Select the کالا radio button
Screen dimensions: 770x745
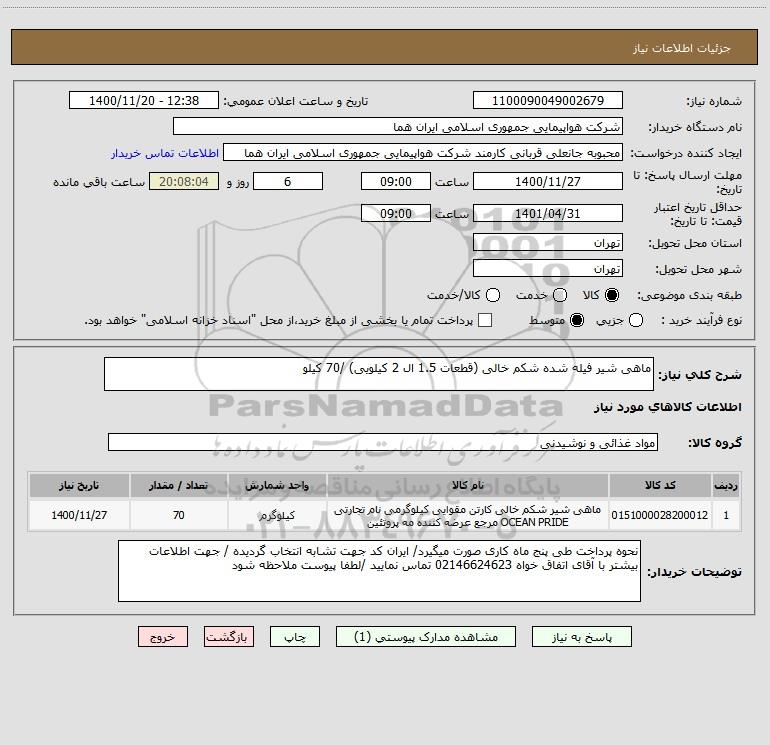tap(612, 295)
